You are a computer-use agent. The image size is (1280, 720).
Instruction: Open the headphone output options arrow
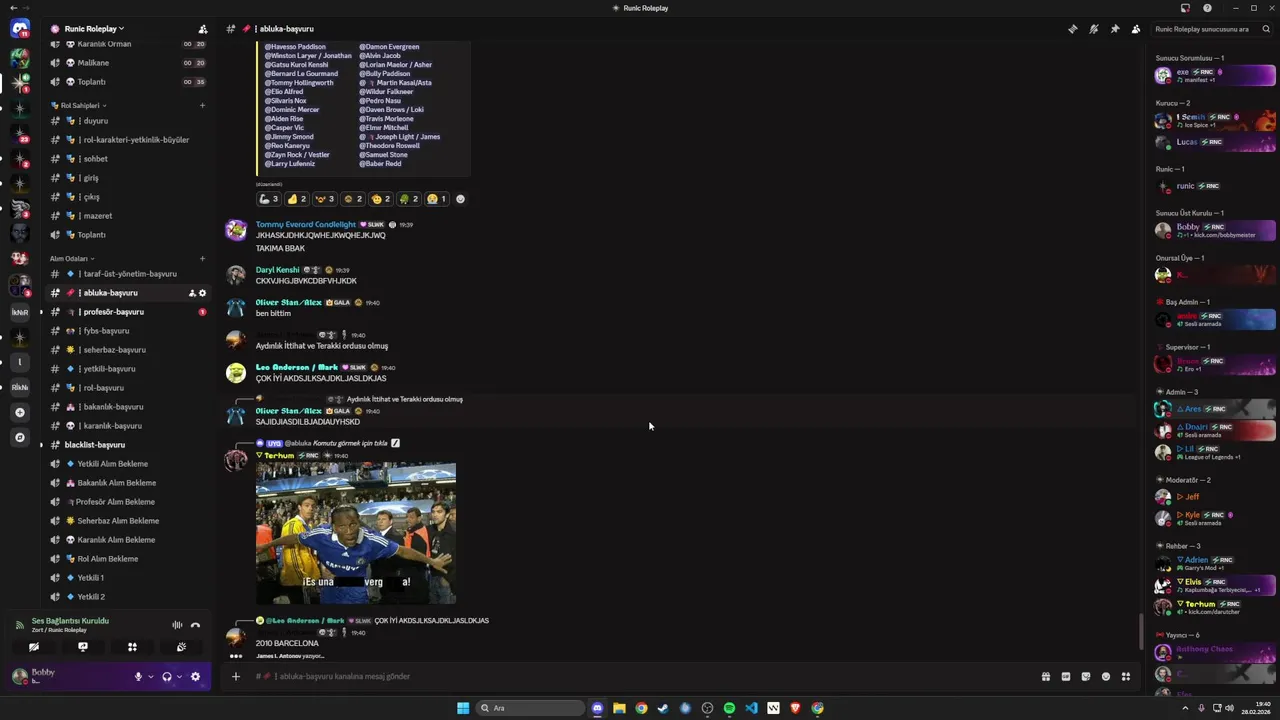179,677
